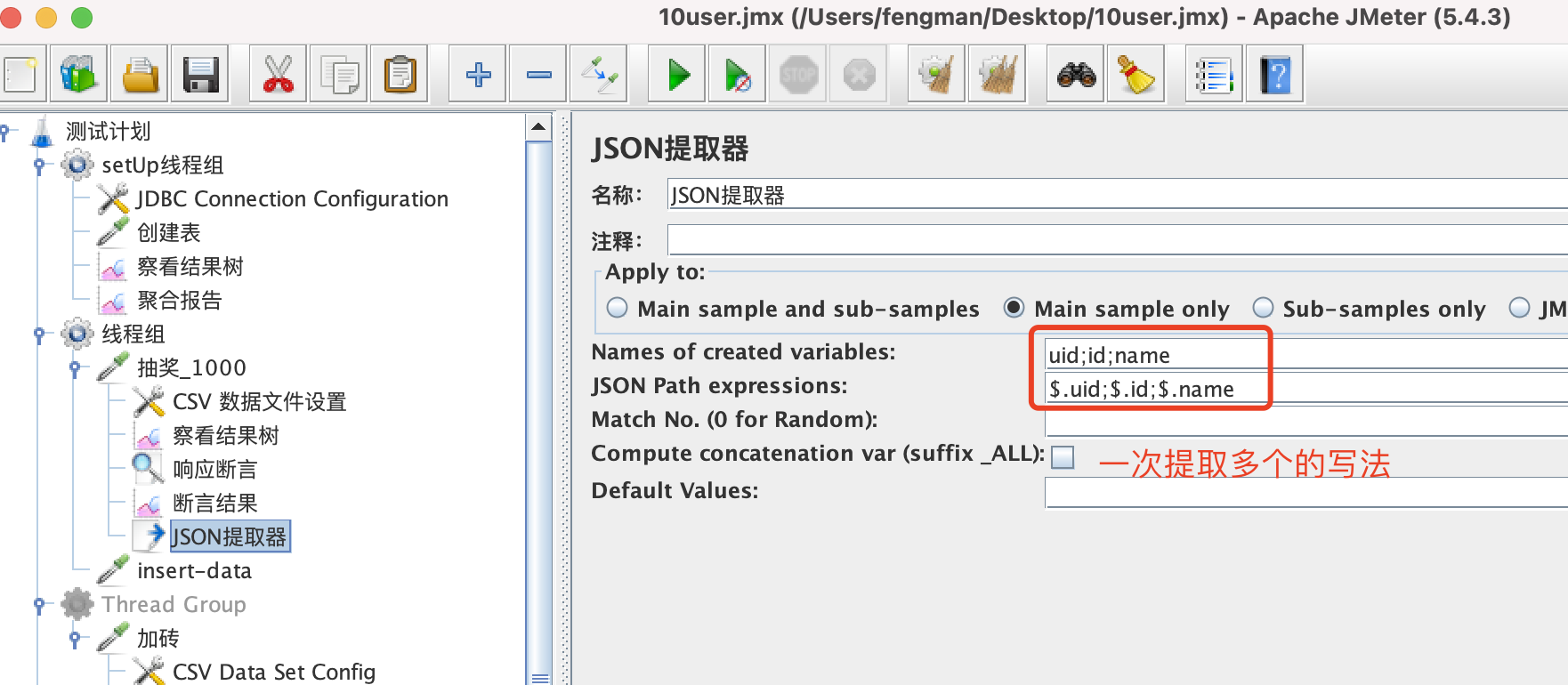Click the Stop test icon

798,75
